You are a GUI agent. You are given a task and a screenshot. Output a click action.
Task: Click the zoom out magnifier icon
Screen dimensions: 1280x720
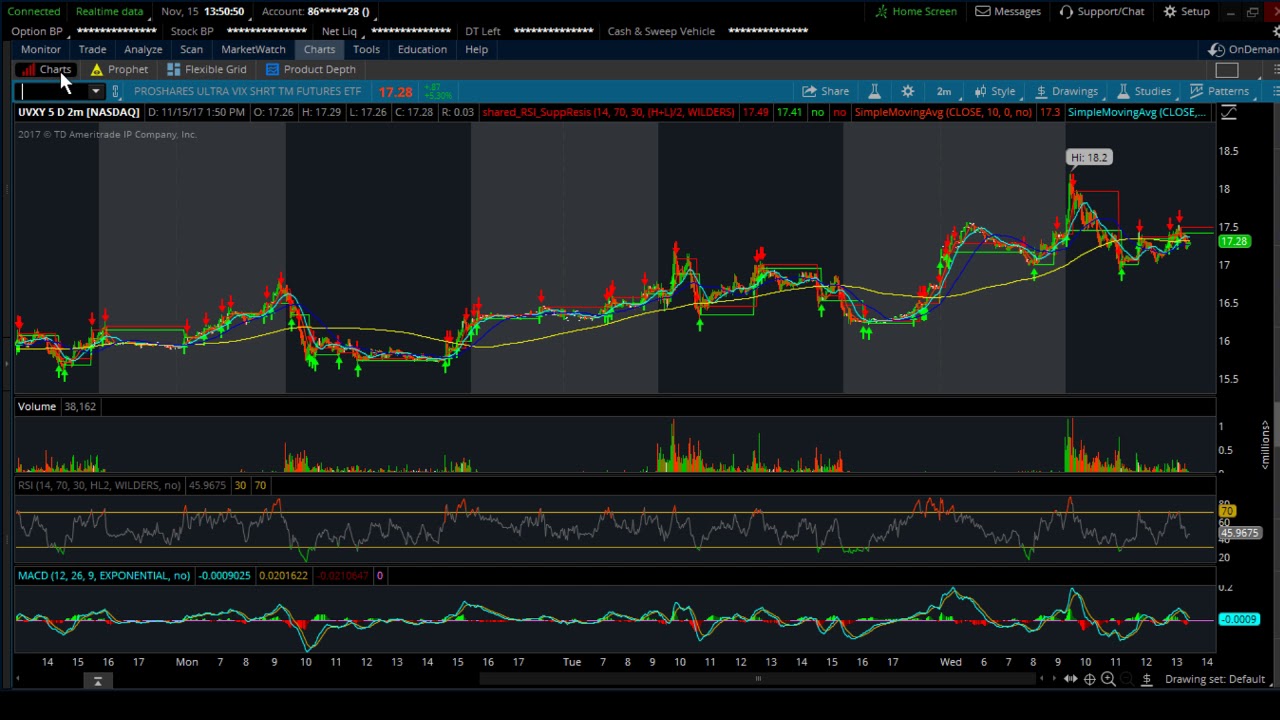[x=1127, y=679]
